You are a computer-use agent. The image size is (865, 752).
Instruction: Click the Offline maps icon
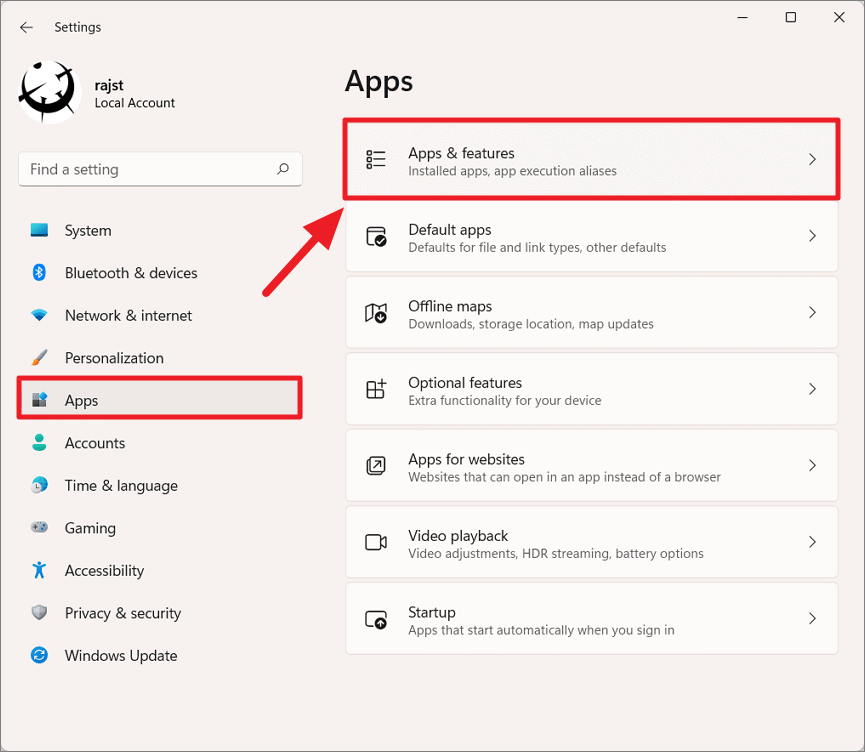point(376,313)
